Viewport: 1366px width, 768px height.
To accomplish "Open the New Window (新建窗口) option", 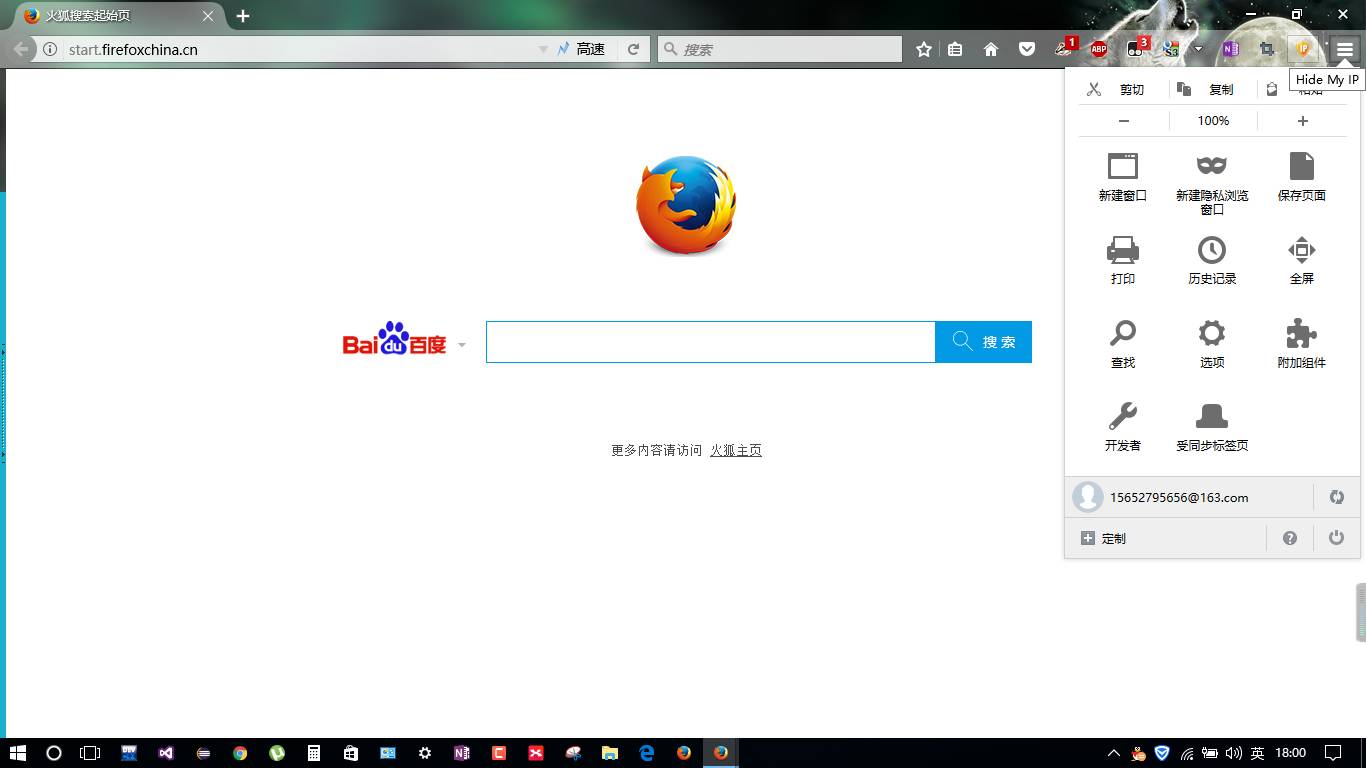I will [1122, 177].
